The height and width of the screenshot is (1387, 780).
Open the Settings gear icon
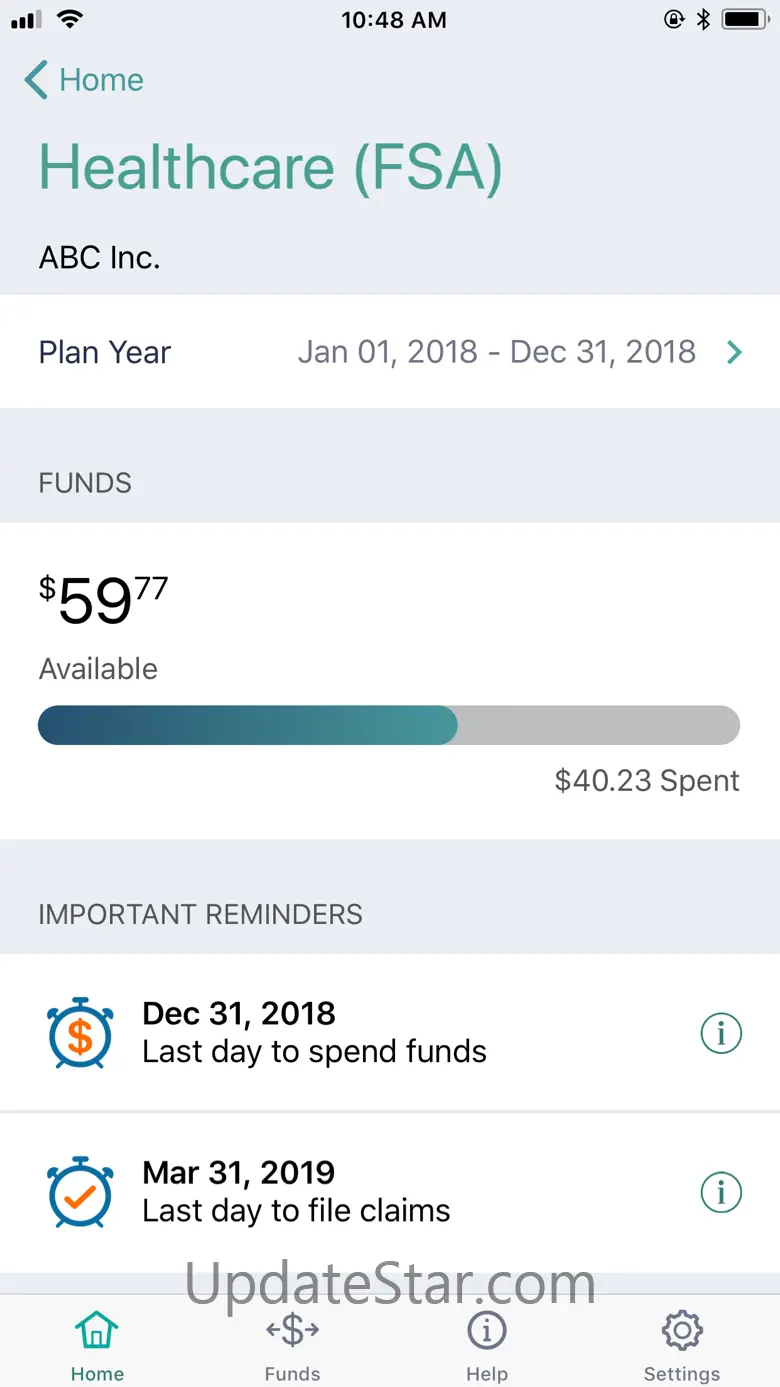click(x=682, y=1331)
